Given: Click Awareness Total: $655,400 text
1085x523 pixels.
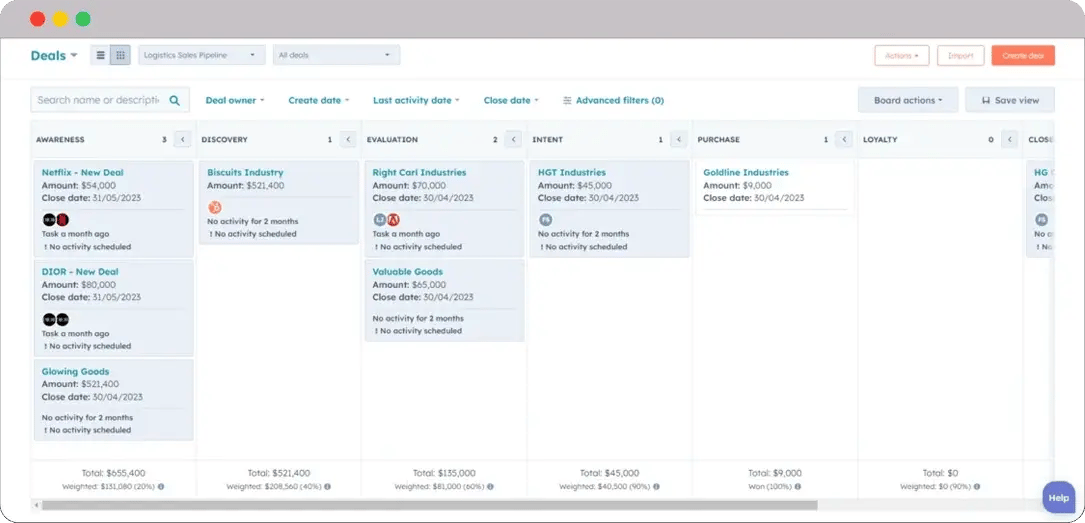Looking at the screenshot, I should coord(113,473).
